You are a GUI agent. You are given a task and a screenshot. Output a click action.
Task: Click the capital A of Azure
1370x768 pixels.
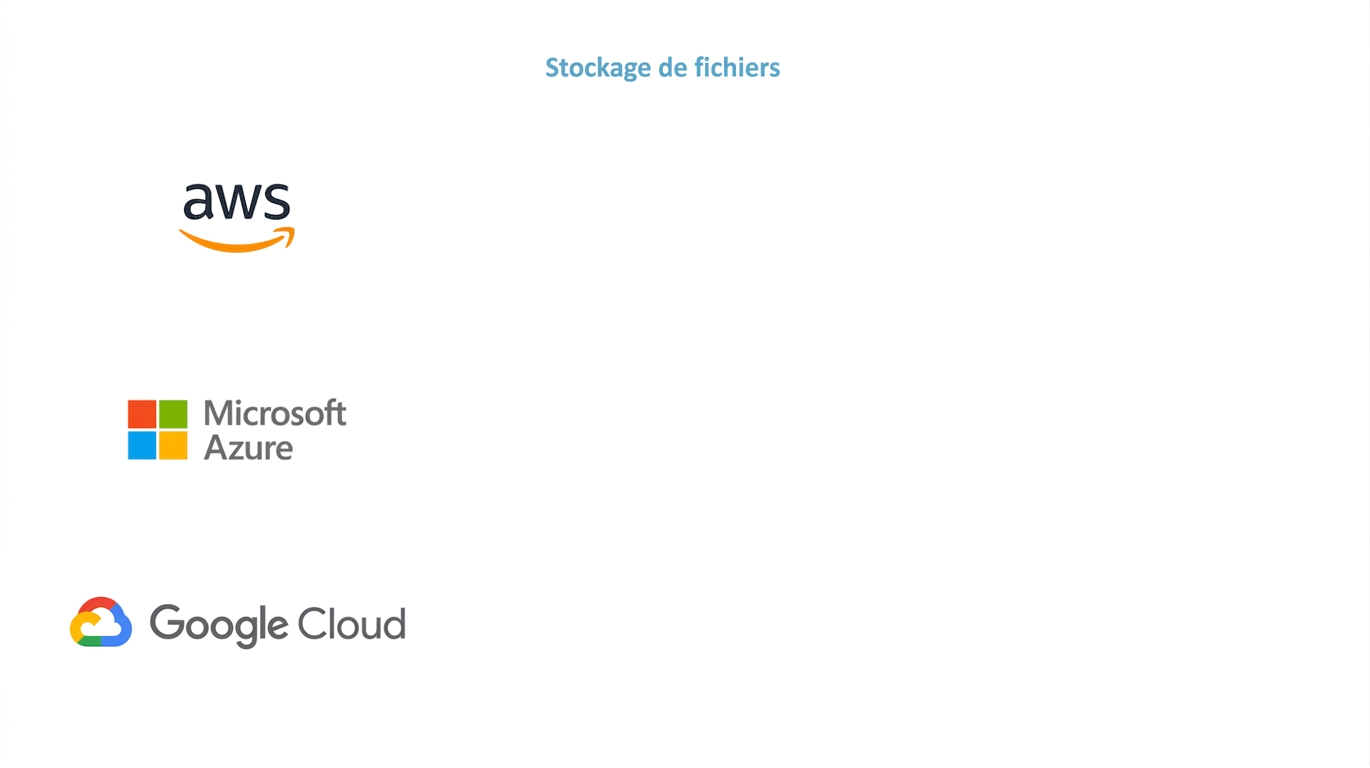[216, 446]
